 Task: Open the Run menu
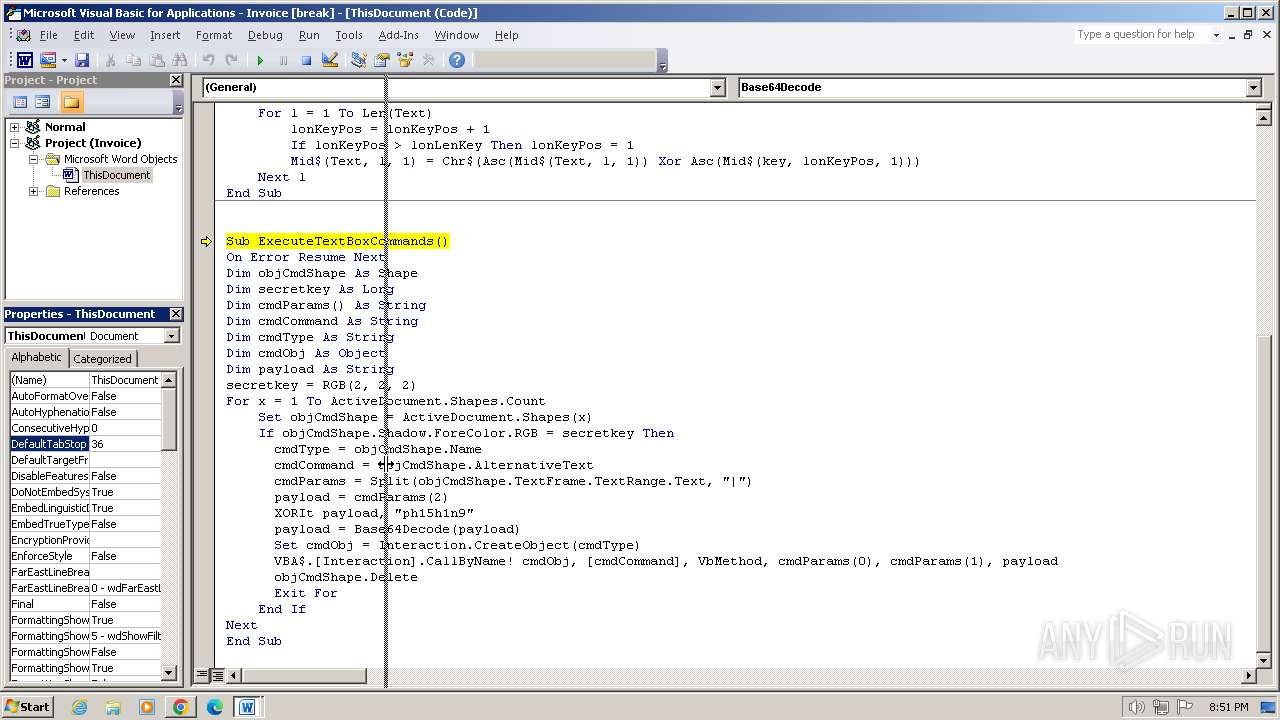(x=309, y=35)
